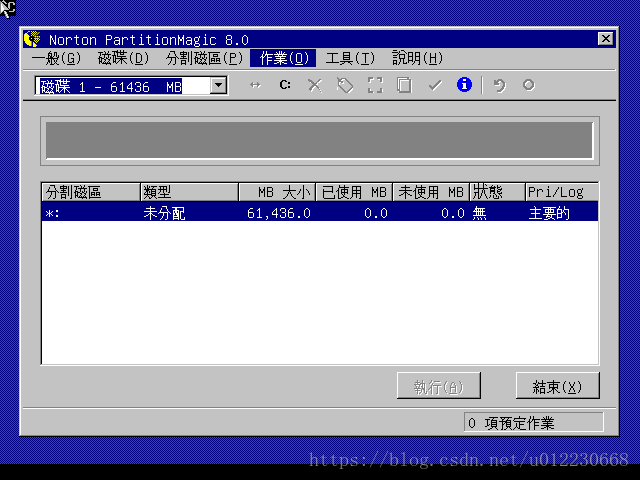Click the 類型 column header

(189, 192)
